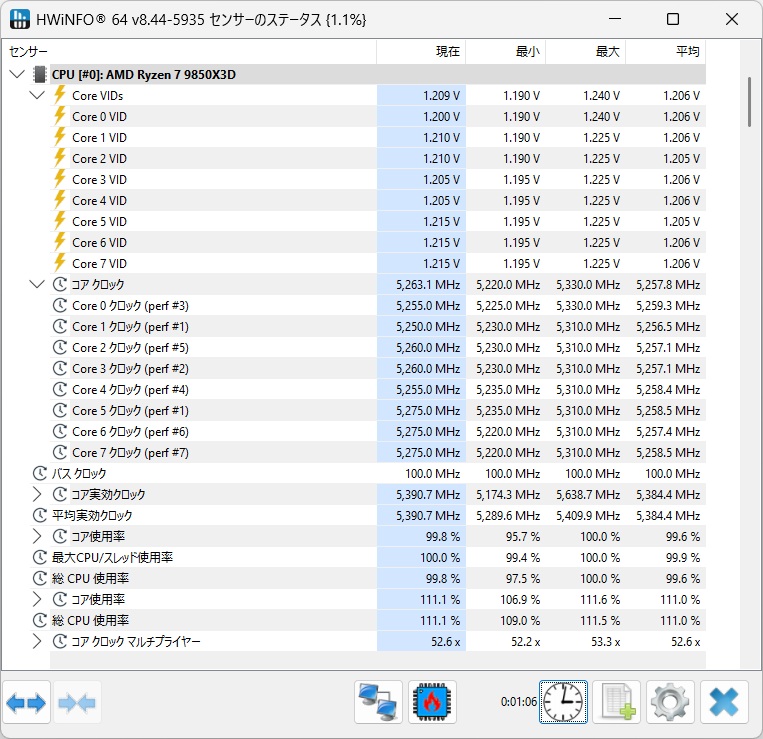
Task: Start logging with document plus icon
Action: coord(616,703)
